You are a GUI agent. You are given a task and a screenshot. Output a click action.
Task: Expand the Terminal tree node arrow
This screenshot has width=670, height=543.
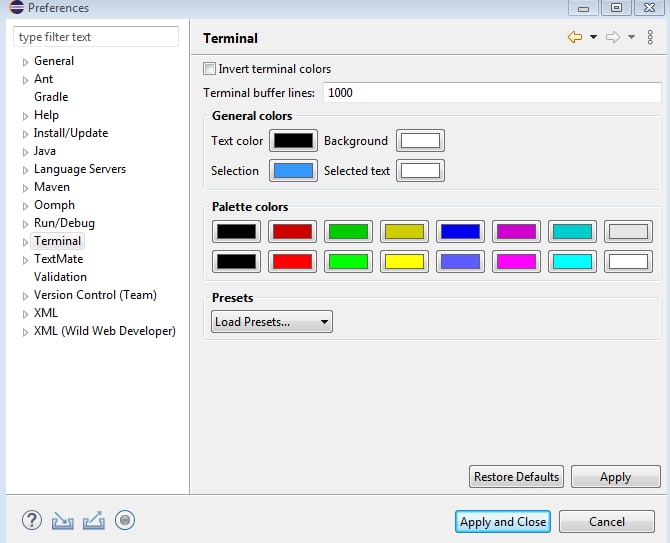coord(25,242)
